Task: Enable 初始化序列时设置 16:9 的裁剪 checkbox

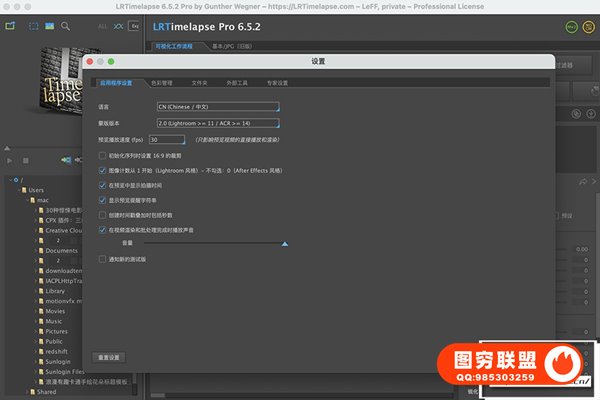Action: point(101,156)
